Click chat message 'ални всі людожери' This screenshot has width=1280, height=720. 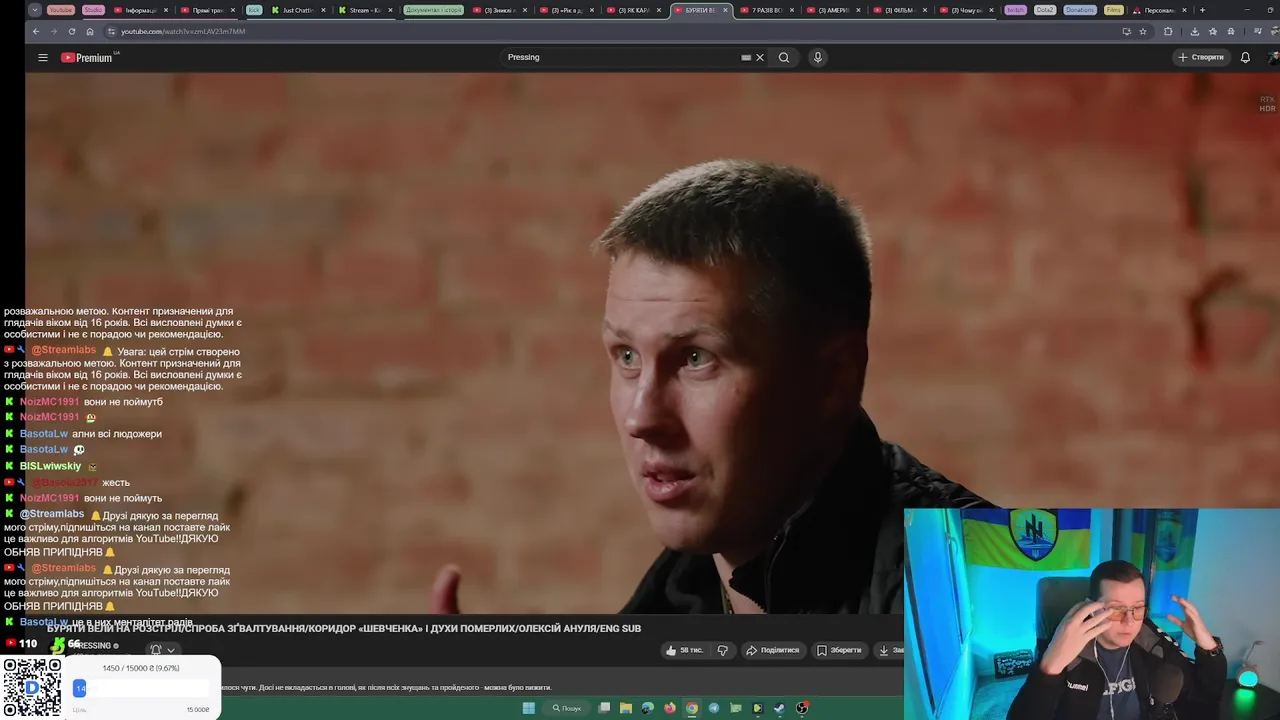point(117,434)
